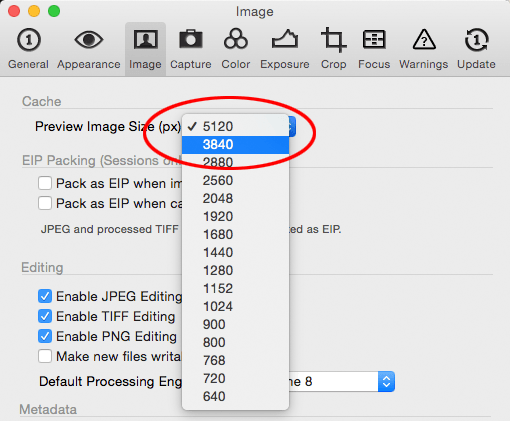Image resolution: width=510 pixels, height=421 pixels.
Task: Choose 3840 in preview size list
Action: pos(235,144)
